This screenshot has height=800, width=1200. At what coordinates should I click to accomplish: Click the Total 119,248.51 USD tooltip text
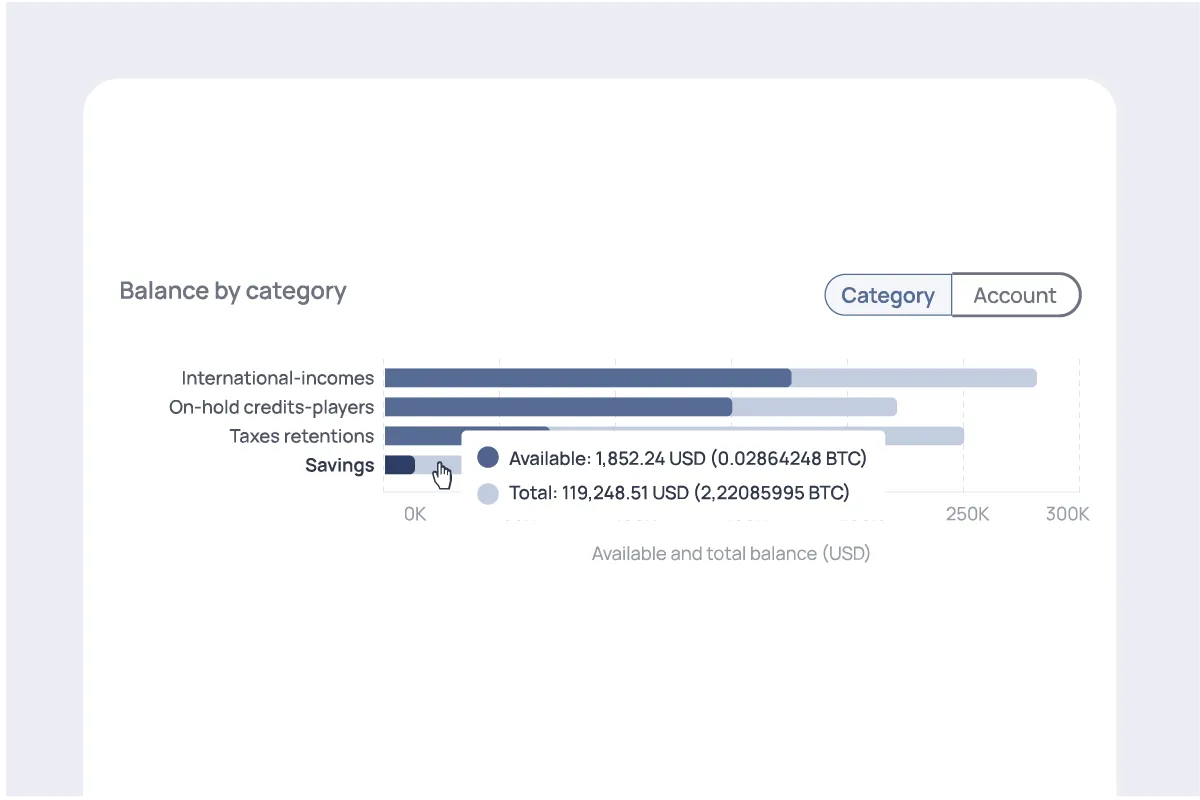click(679, 493)
